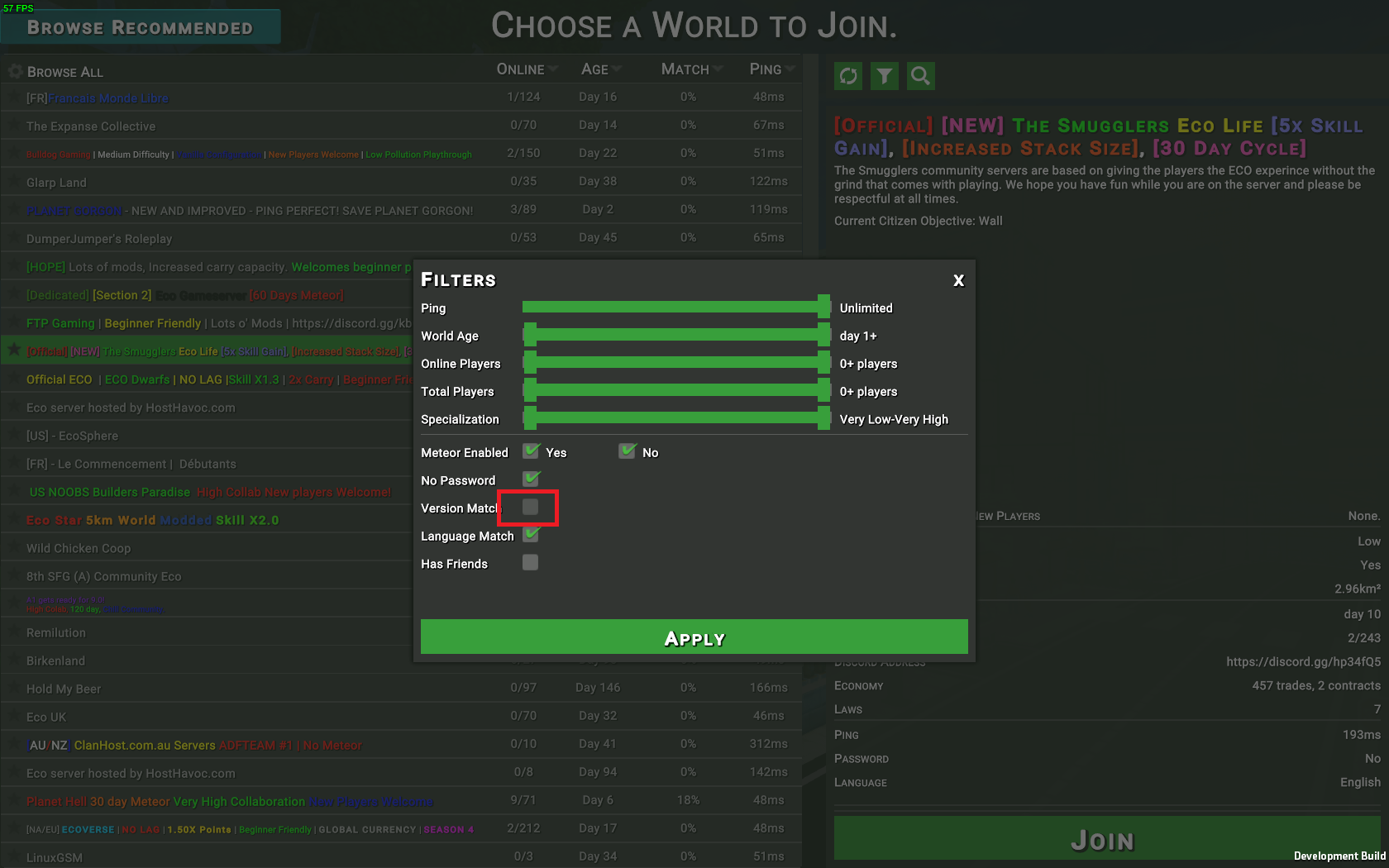
Task: Enable the Version Match checkbox
Action: pos(531,508)
